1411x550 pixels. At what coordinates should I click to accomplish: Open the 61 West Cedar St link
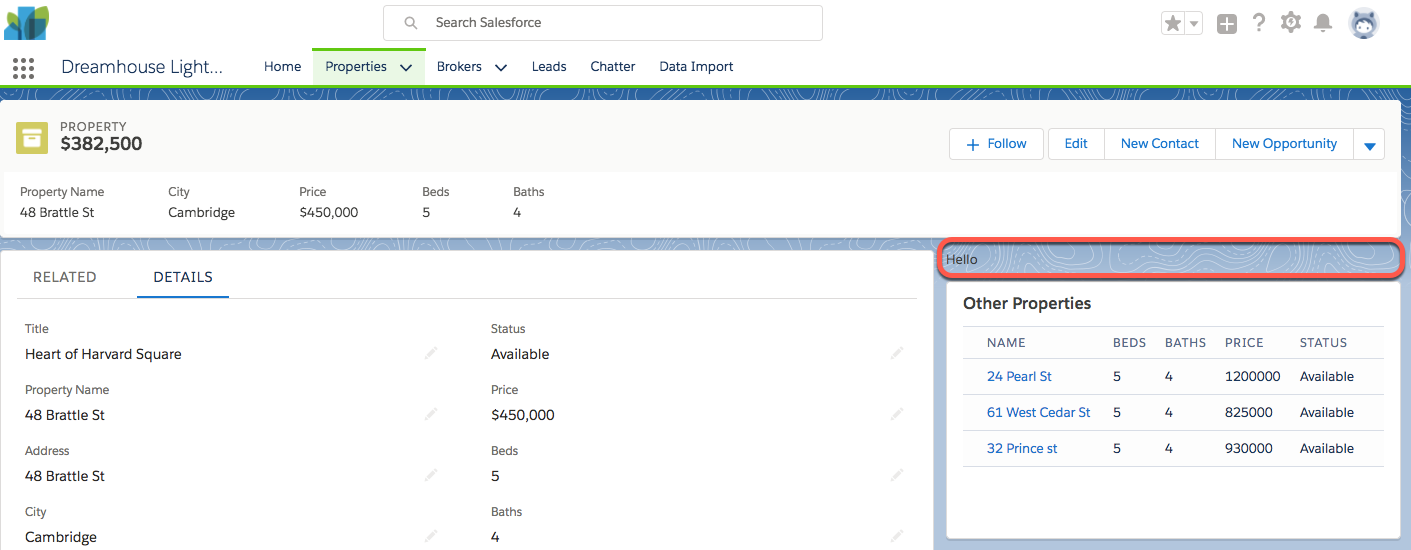click(1038, 413)
